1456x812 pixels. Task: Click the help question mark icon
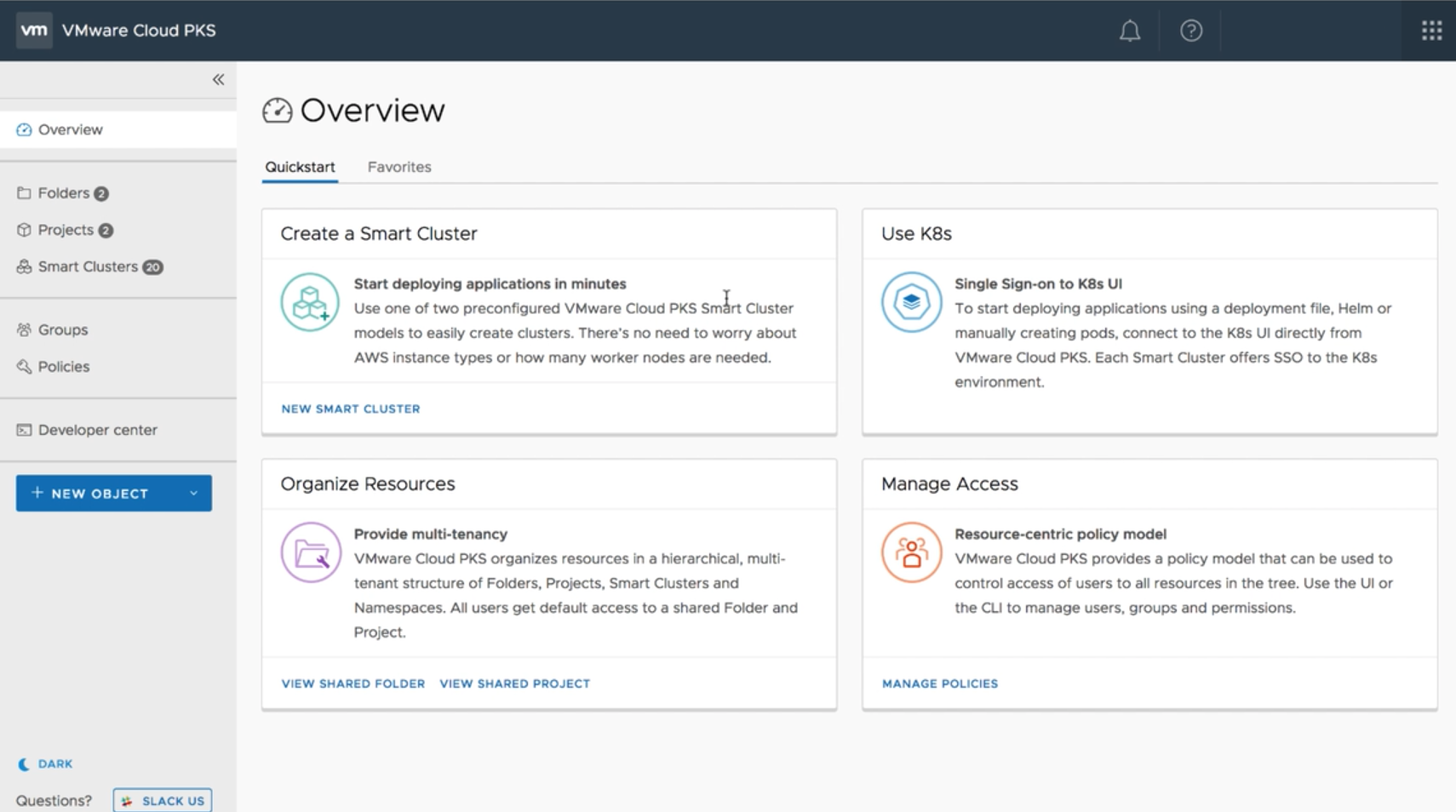(1190, 31)
